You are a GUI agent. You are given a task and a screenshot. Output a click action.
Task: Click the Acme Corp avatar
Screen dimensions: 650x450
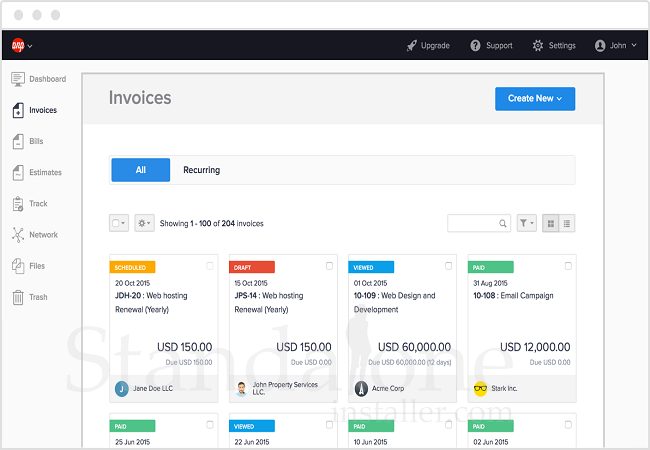(x=361, y=389)
